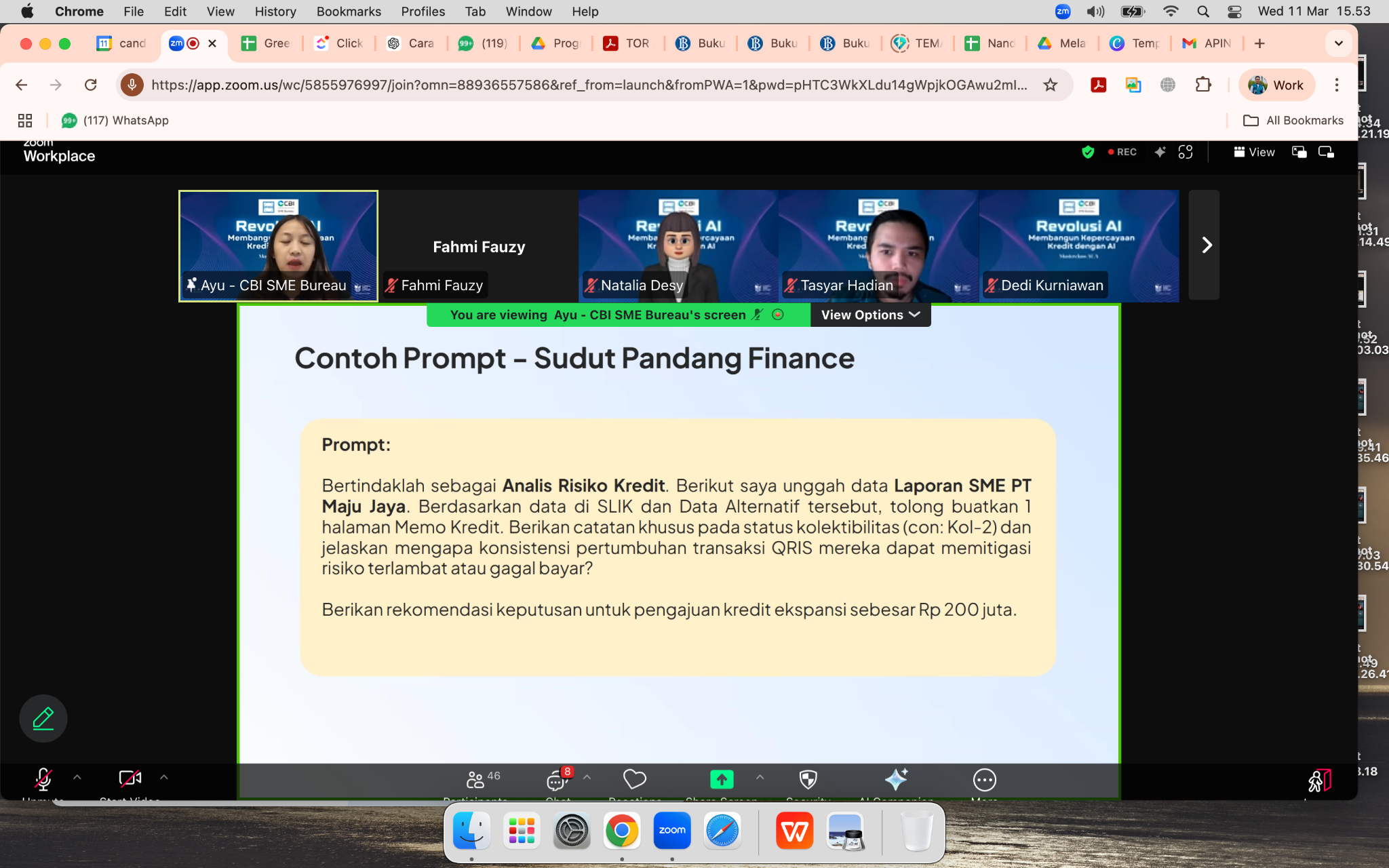Screen dimensions: 1389x868
Task: Open AI Companion sparkle icon
Action: [x=896, y=780]
